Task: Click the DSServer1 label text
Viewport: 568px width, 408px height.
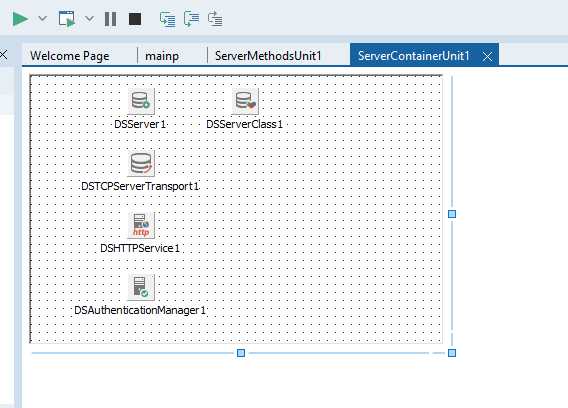Action: pos(140,124)
